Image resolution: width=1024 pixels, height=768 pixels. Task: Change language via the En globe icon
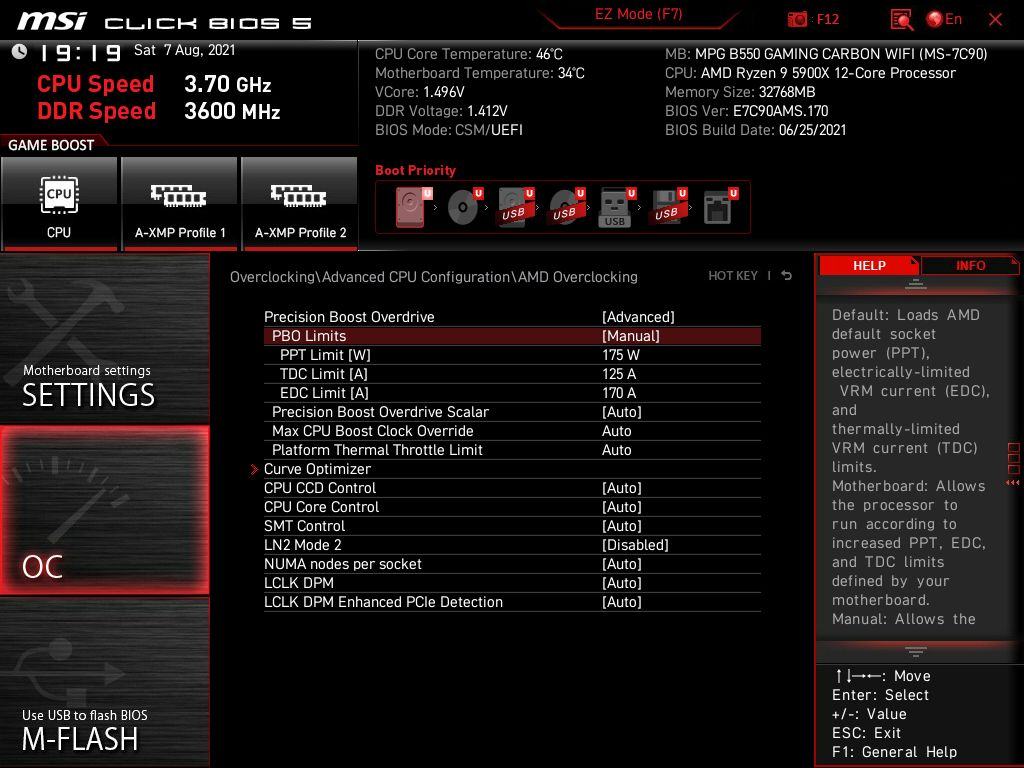coord(944,19)
